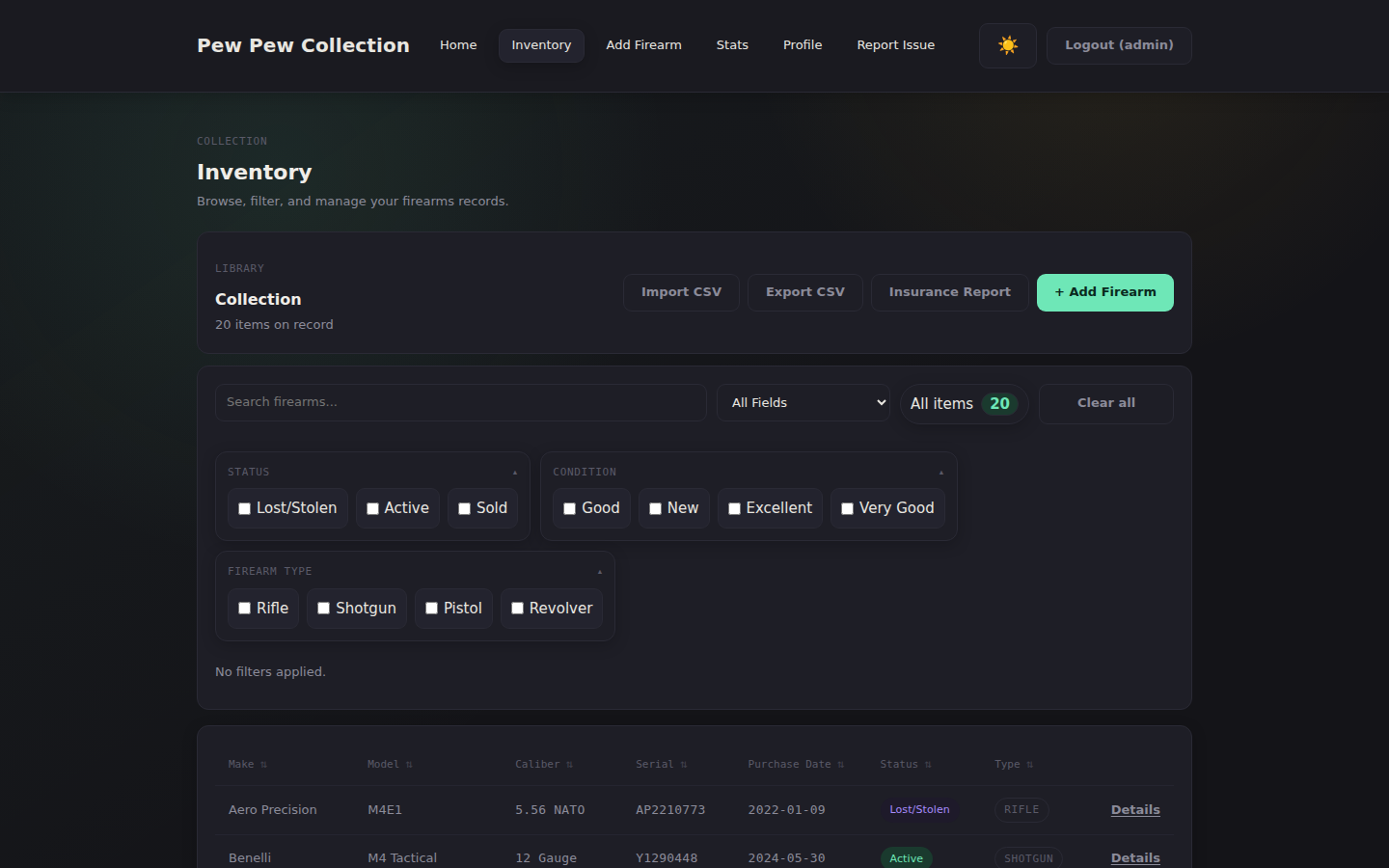Collapse the Firearm Type filter group
This screenshot has height=868, width=1389.
pos(600,572)
